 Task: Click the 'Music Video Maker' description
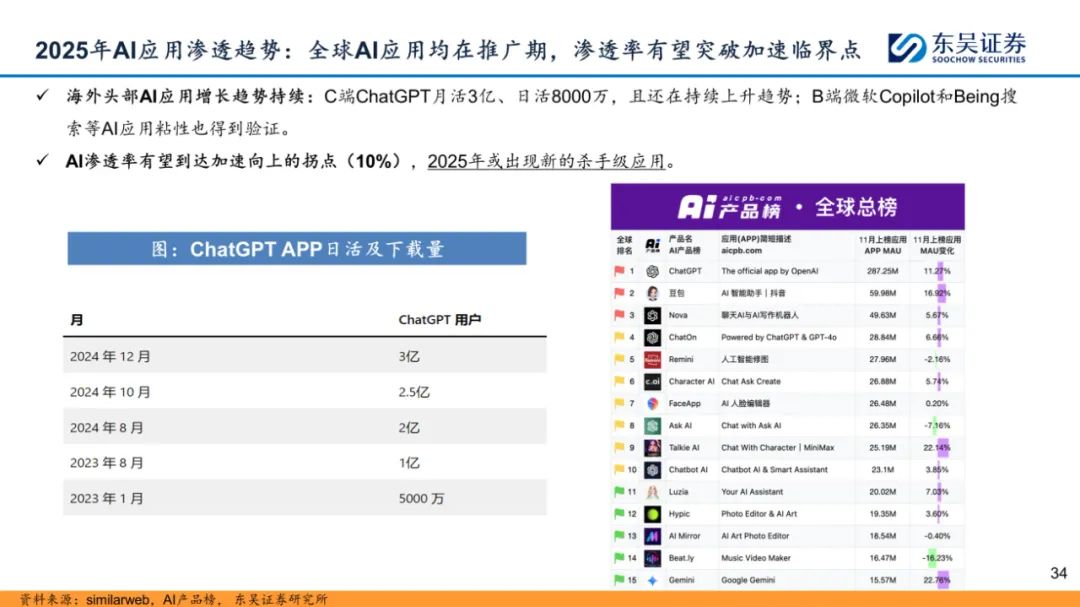756,558
